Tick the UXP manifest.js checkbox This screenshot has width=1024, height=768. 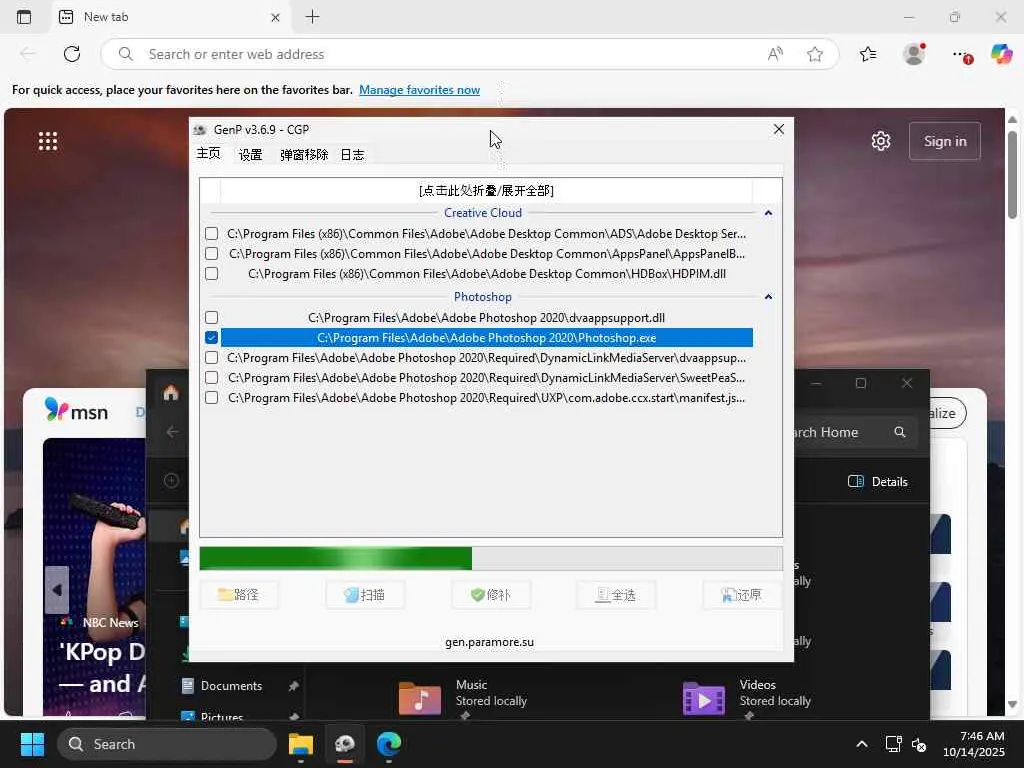(211, 398)
